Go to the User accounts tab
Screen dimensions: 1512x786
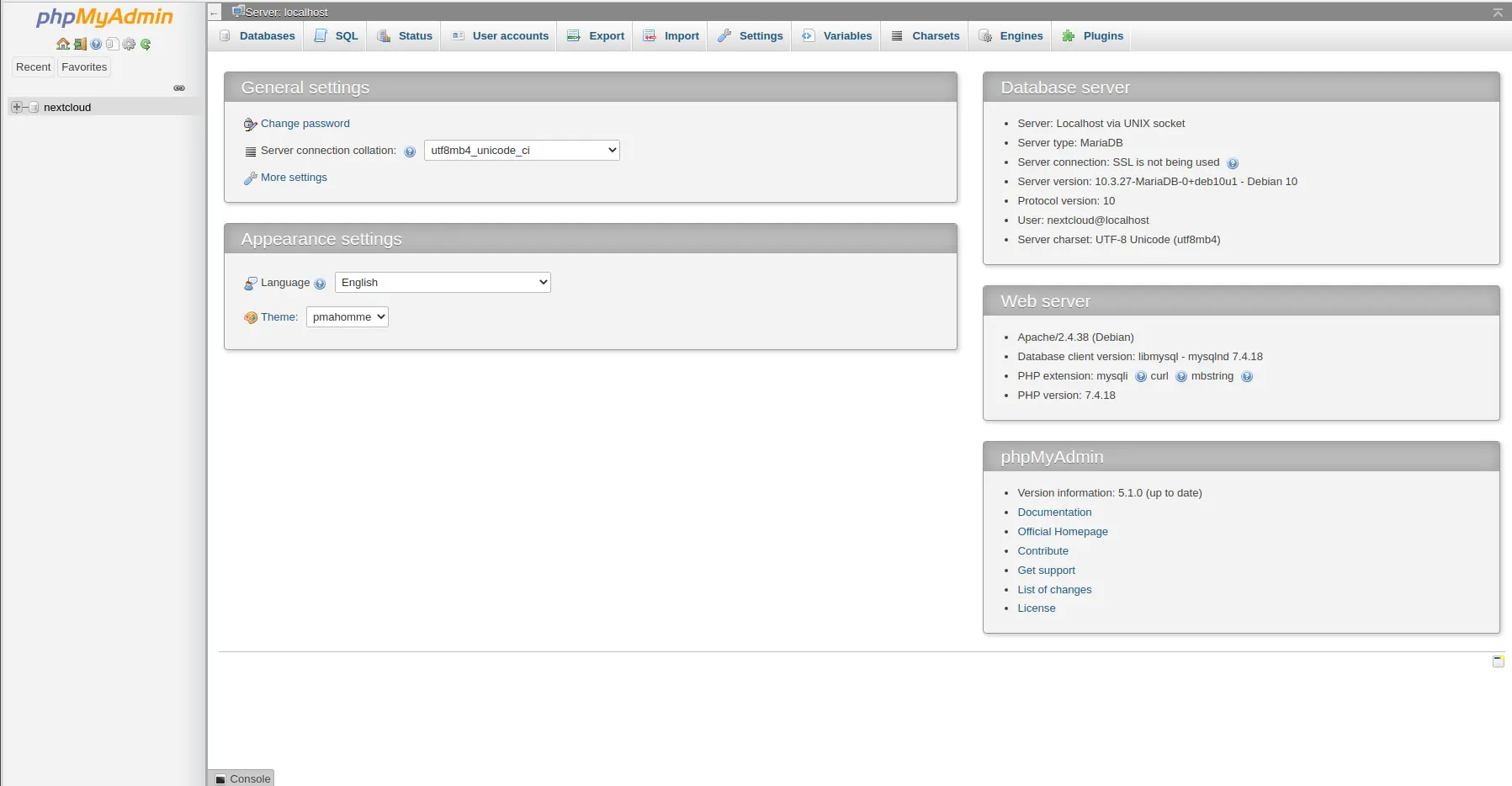click(499, 36)
